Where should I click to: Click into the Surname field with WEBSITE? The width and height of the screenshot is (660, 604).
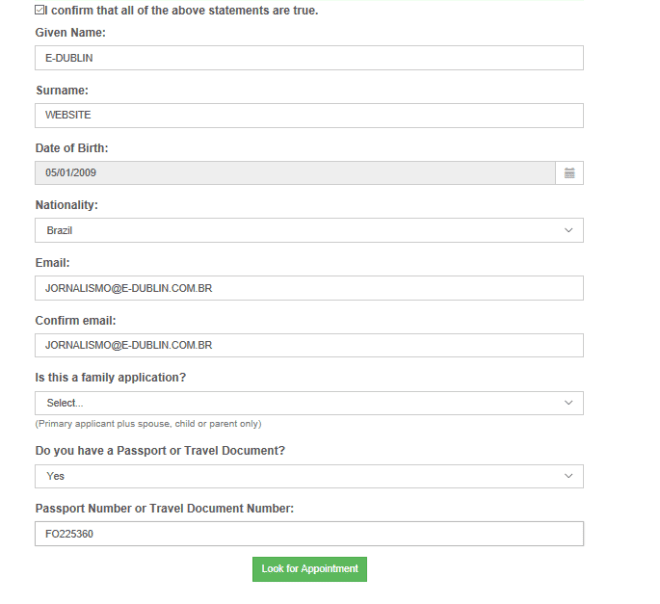(x=308, y=115)
